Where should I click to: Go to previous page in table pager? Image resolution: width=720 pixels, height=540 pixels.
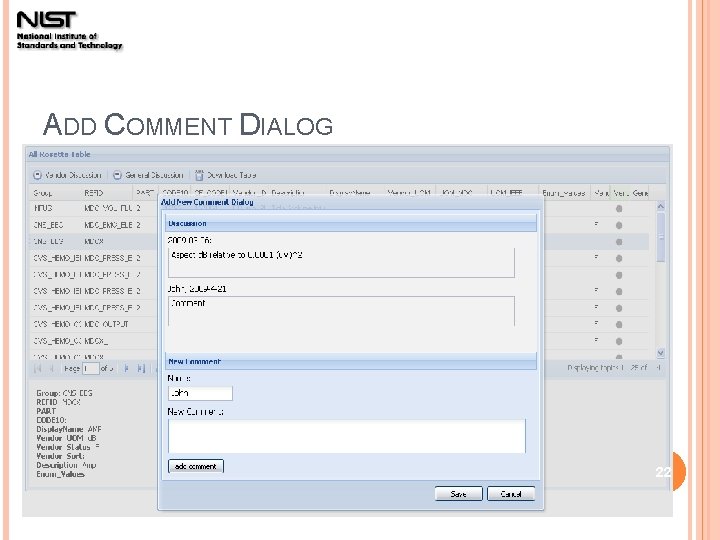(x=52, y=368)
